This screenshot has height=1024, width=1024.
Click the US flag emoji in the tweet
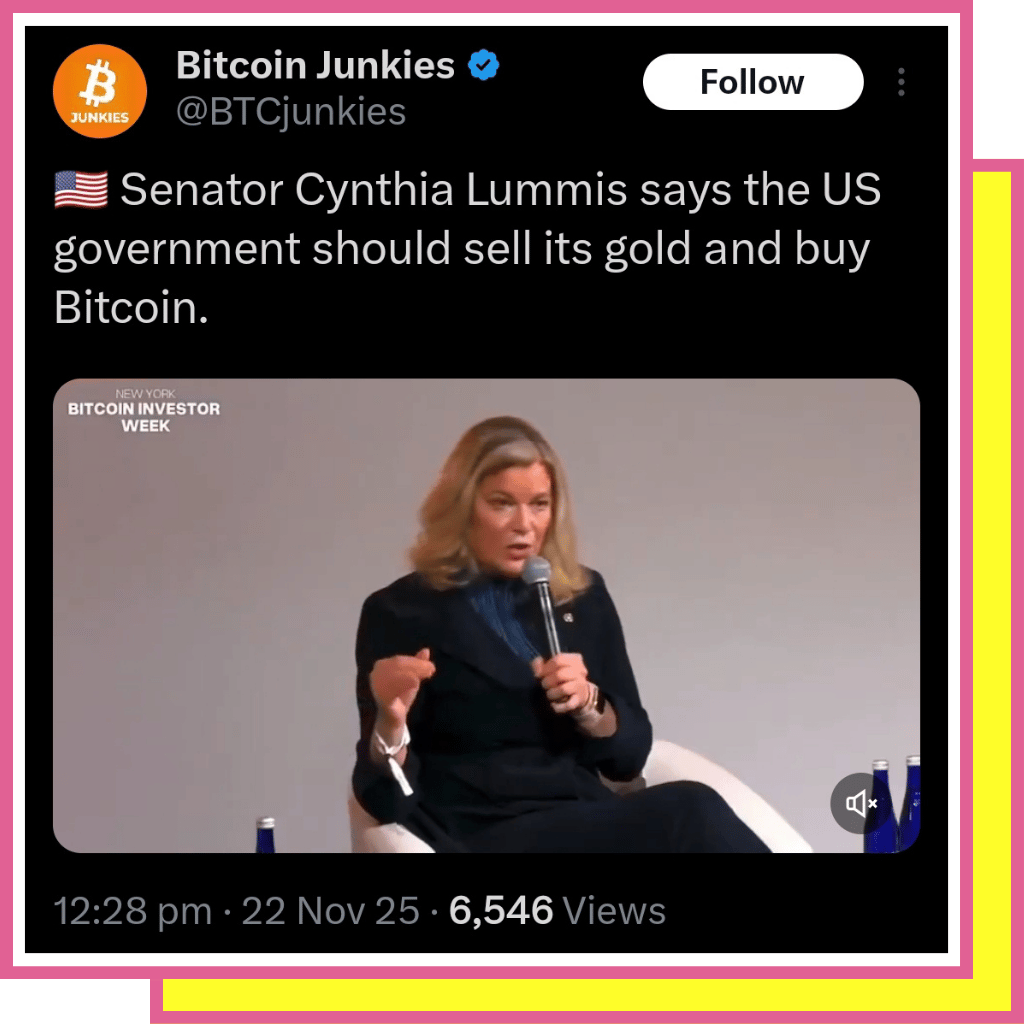pos(81,189)
